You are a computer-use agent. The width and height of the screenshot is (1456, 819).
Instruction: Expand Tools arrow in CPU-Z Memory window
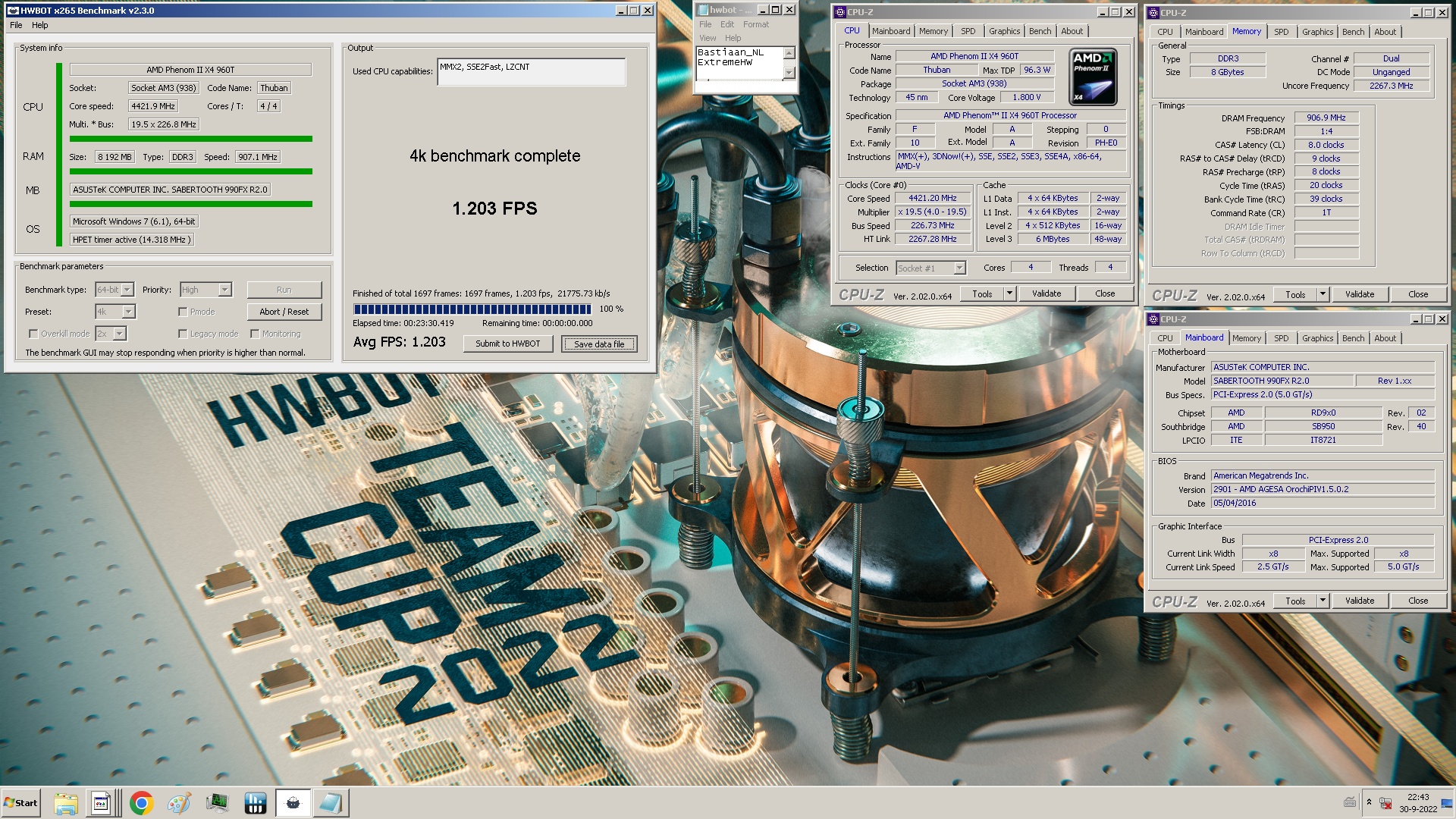tap(1323, 294)
